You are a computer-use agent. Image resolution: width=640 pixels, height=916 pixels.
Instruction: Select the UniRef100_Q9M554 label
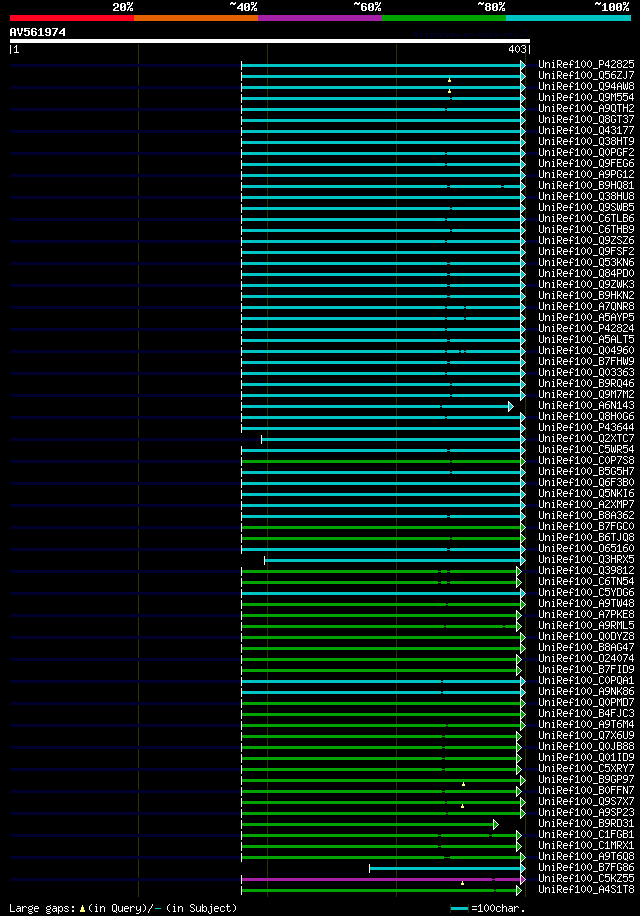point(586,98)
